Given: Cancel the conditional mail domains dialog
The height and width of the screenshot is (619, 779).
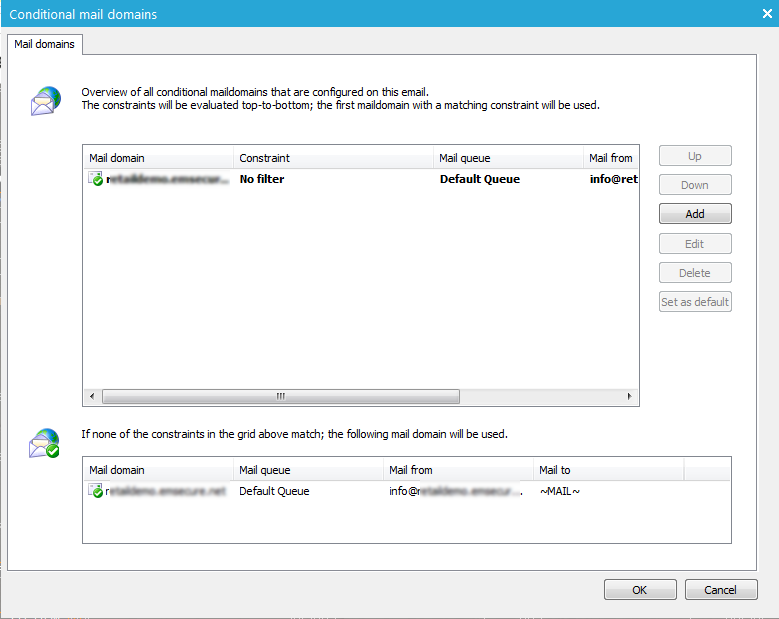Looking at the screenshot, I should (720, 590).
